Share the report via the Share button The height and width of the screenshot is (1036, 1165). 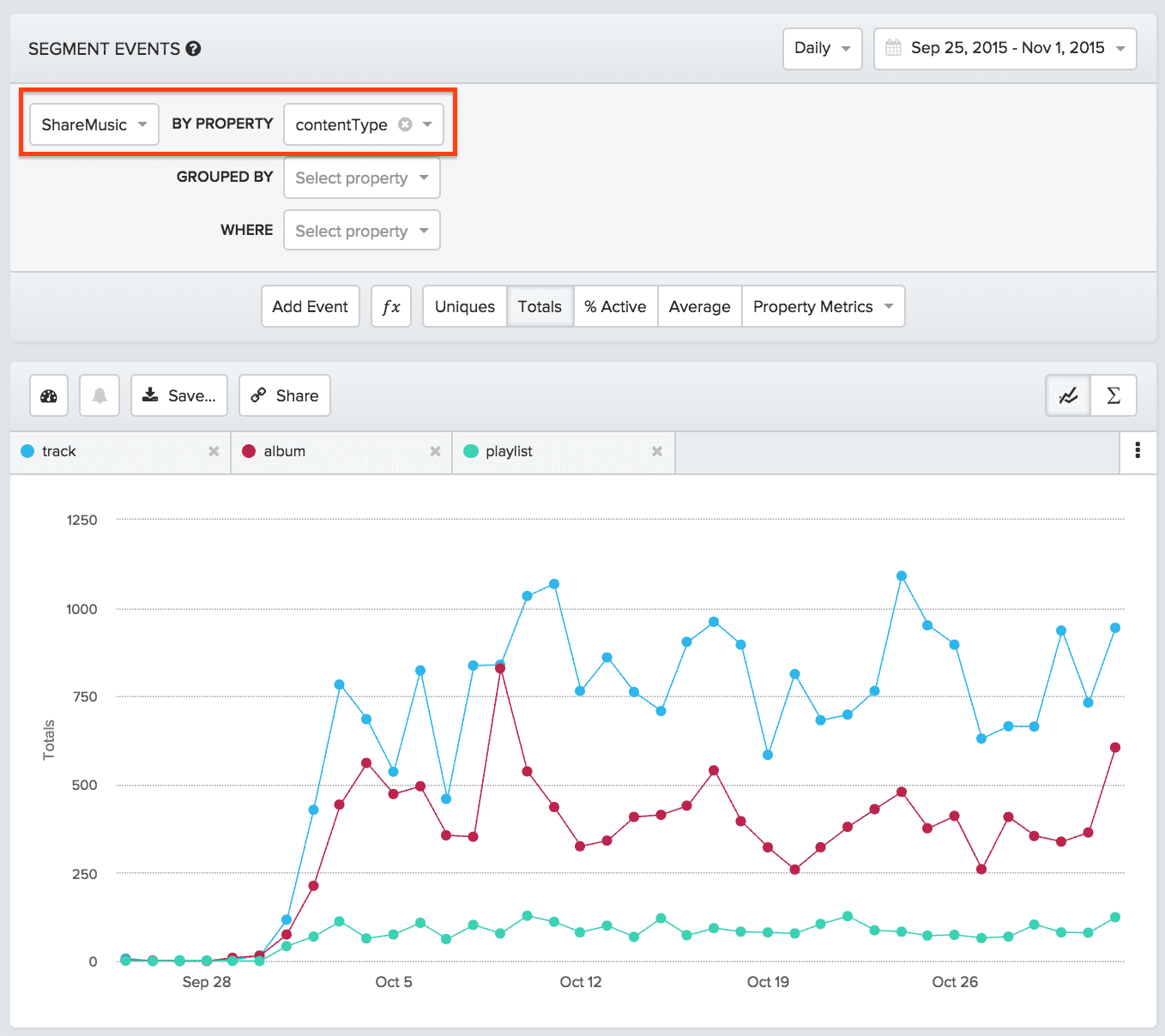pos(284,395)
